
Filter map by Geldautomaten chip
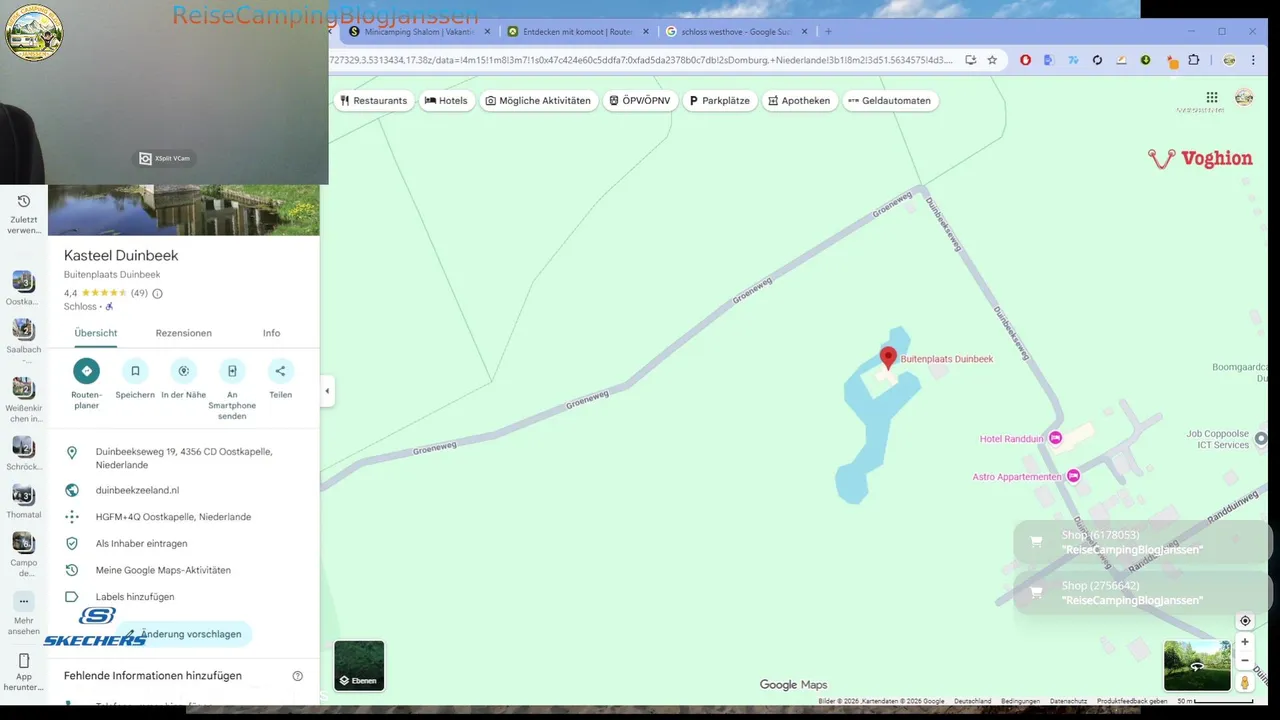click(x=890, y=101)
